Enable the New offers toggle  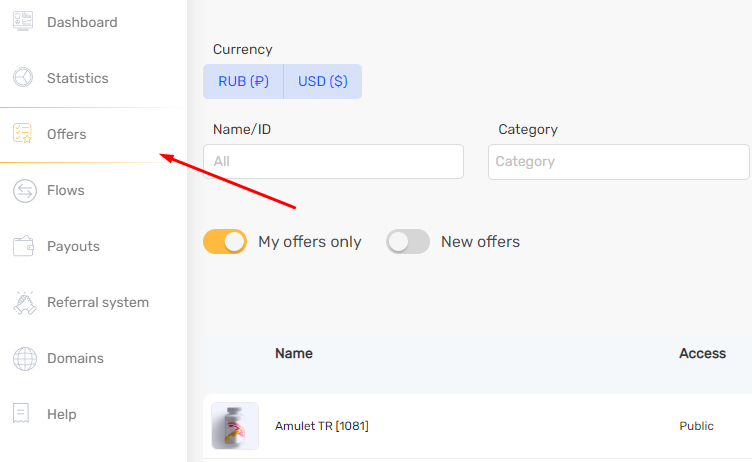408,242
